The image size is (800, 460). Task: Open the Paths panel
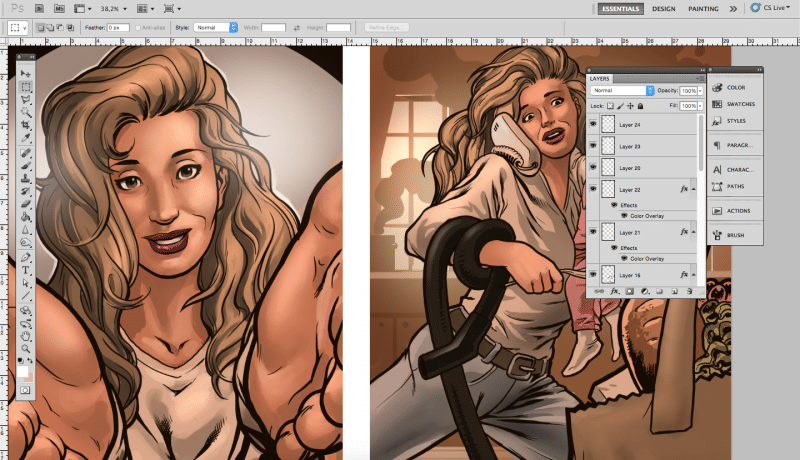tap(735, 186)
